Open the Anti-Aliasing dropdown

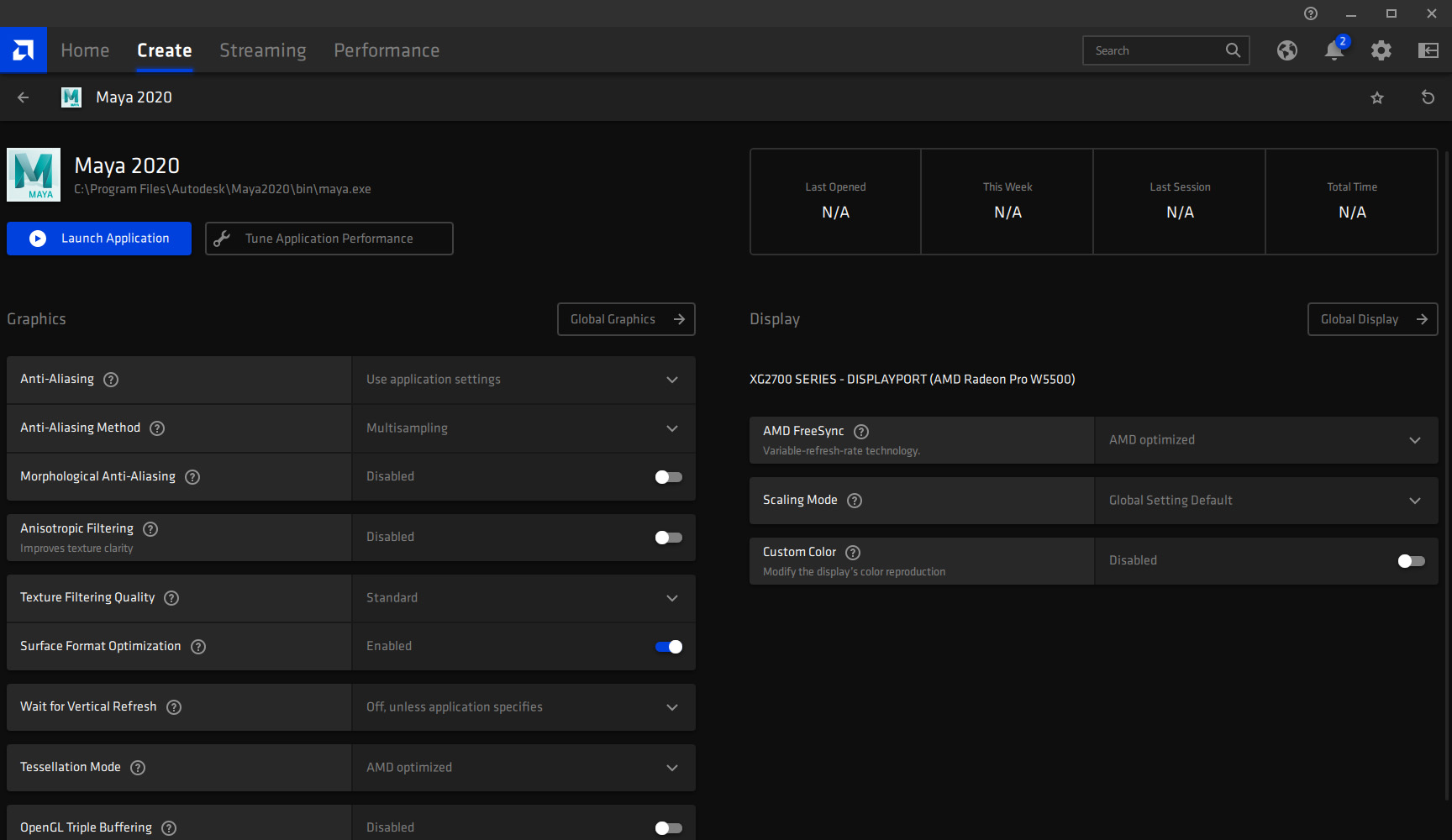(523, 380)
